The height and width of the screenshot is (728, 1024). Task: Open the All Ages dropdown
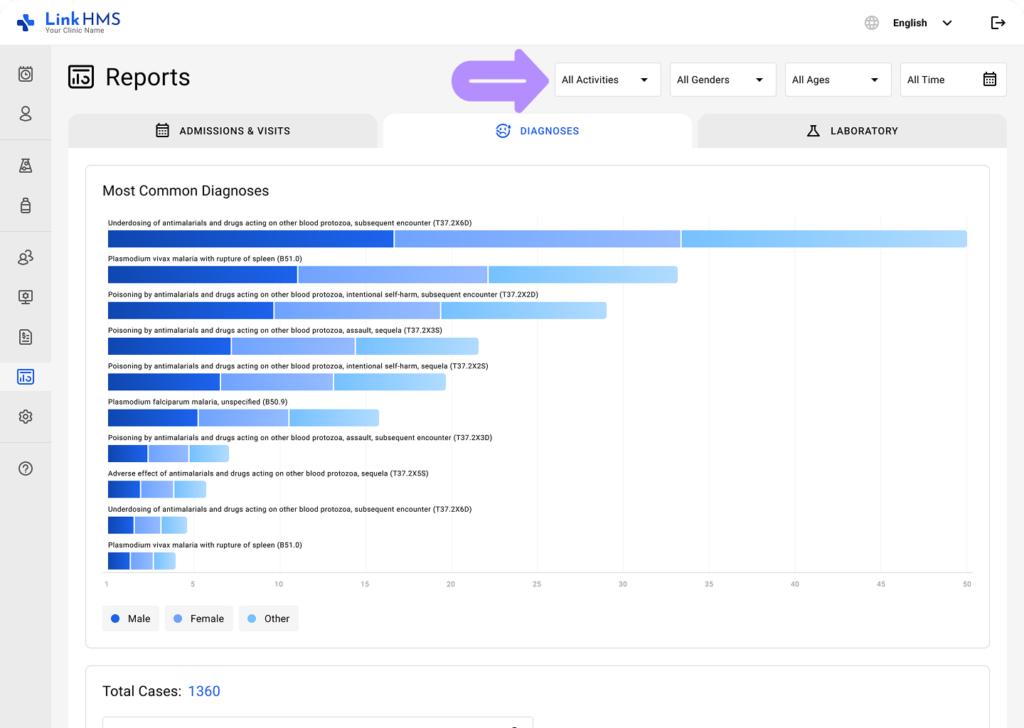[x=838, y=79]
